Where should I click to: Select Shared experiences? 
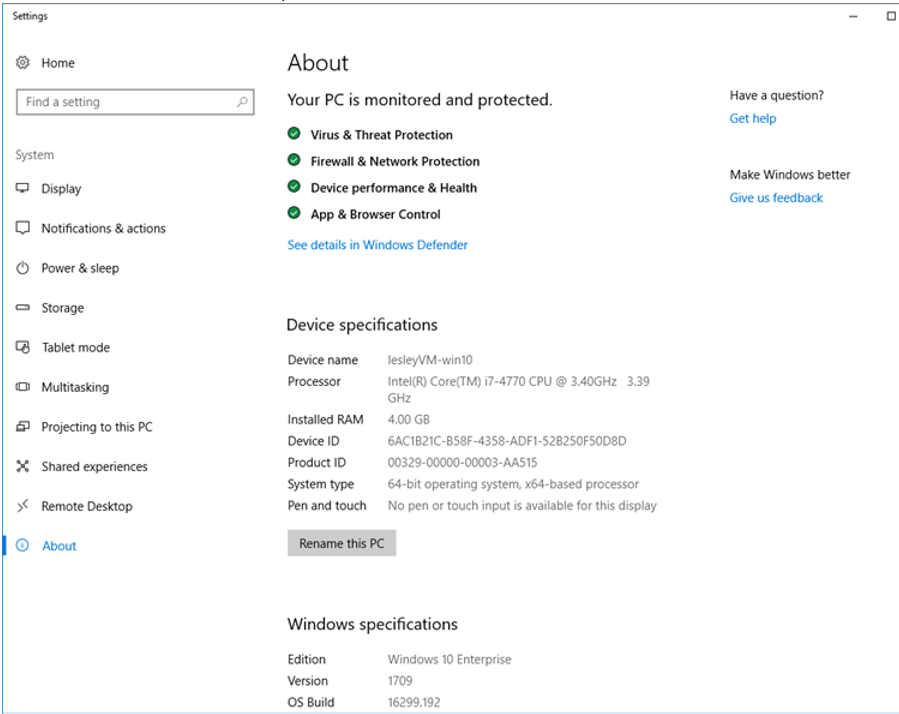click(x=95, y=467)
